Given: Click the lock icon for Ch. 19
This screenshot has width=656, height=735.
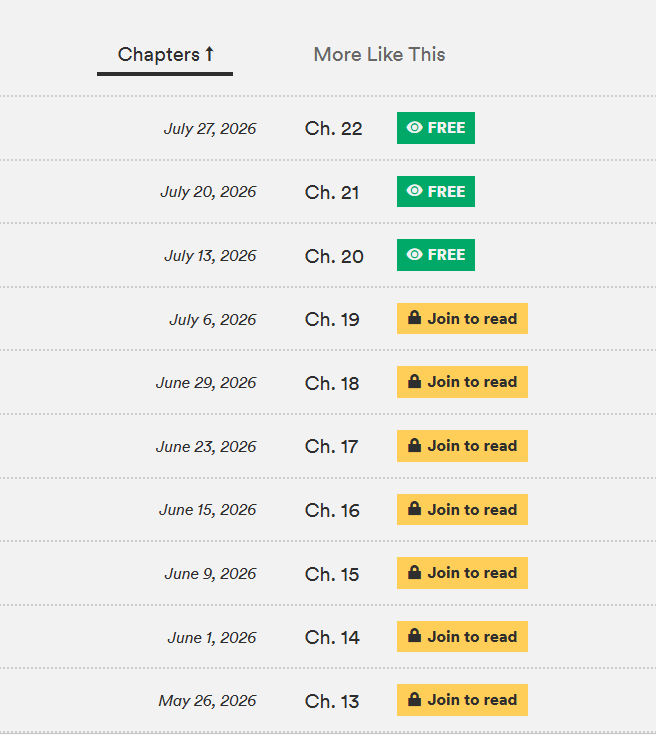Looking at the screenshot, I should [415, 317].
